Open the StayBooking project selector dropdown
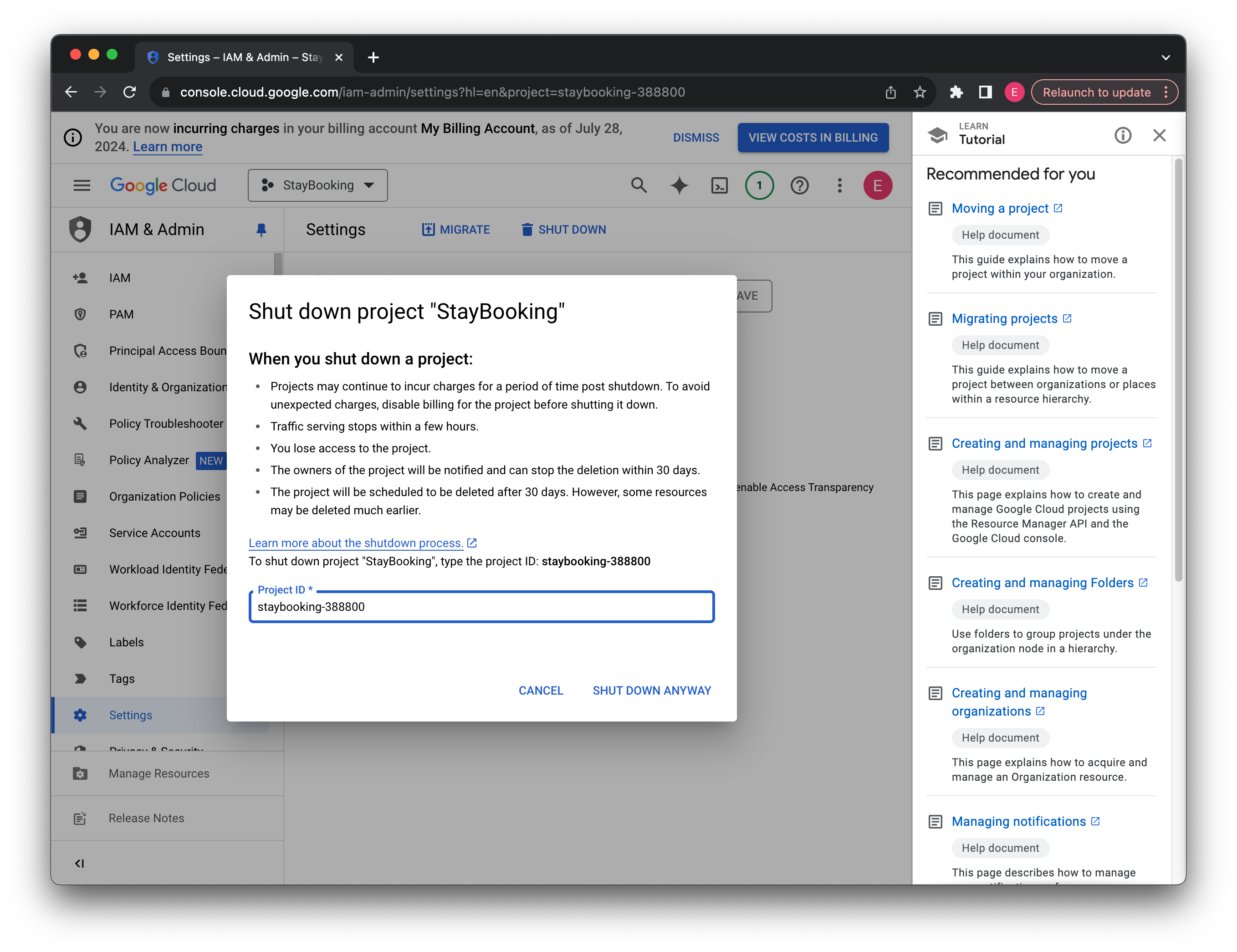The height and width of the screenshot is (952, 1237). (317, 185)
